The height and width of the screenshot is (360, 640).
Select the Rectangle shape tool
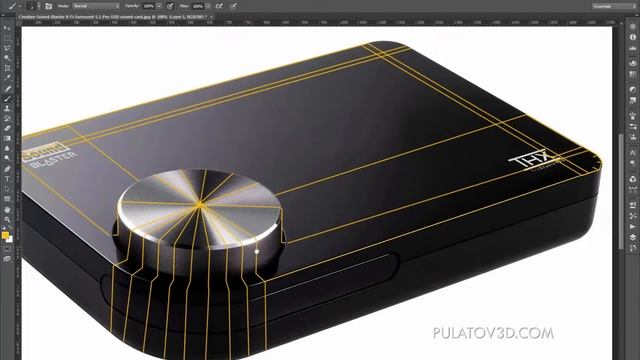tap(7, 199)
